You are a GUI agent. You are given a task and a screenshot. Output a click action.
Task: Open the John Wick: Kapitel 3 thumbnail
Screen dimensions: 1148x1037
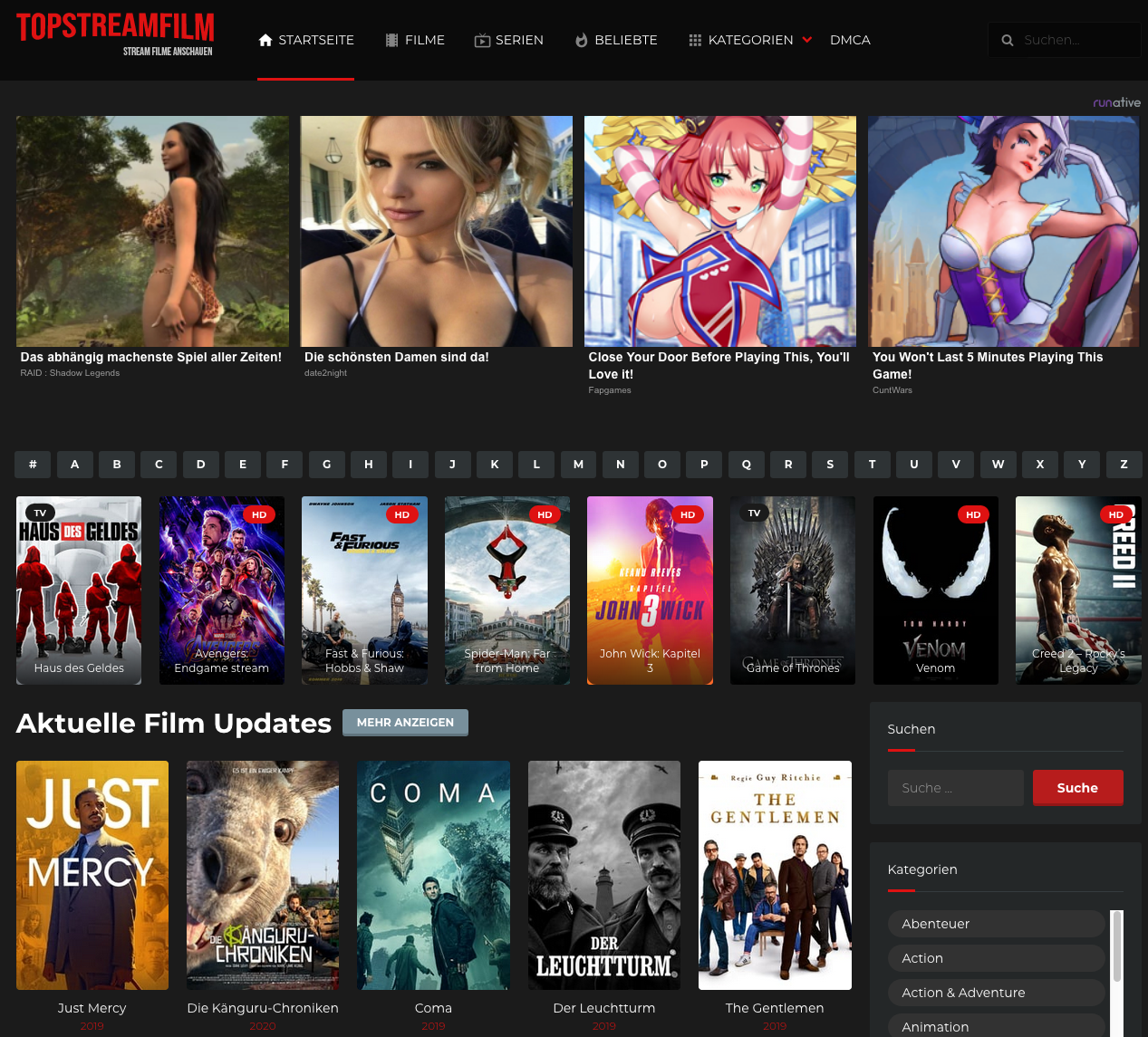(x=650, y=590)
